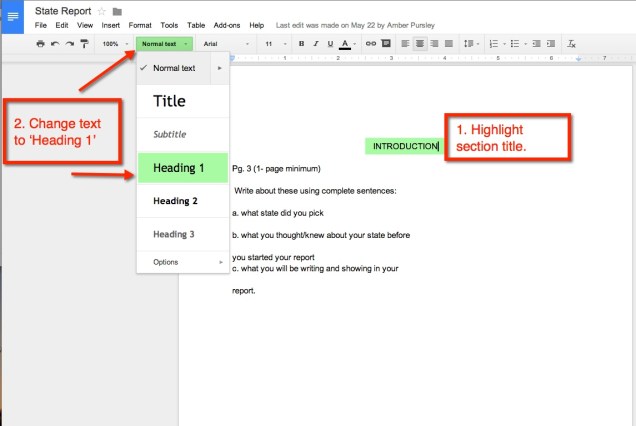636x426 pixels.
Task: Click the font size 11 field
Action: click(x=270, y=44)
